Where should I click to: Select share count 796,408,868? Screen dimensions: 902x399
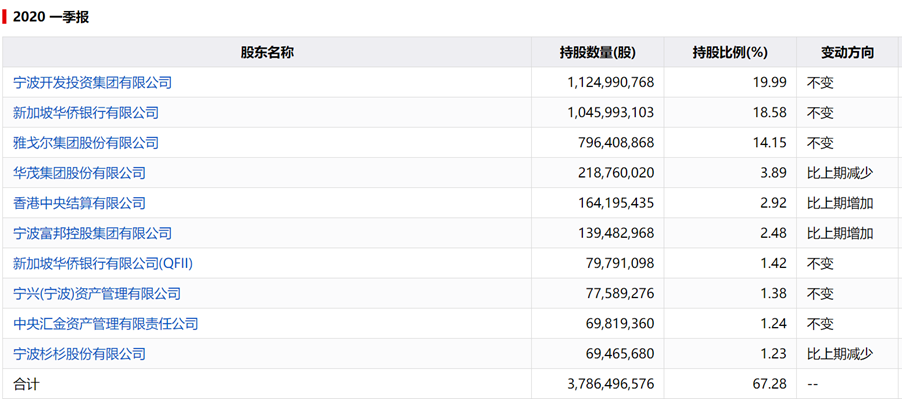click(x=616, y=143)
